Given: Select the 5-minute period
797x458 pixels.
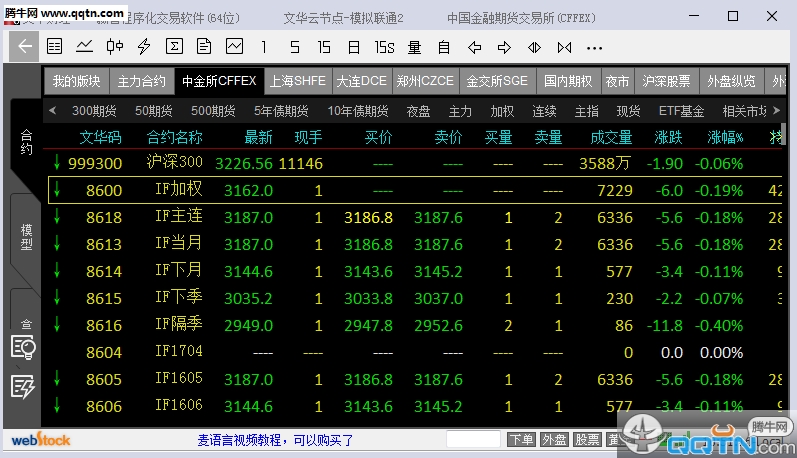Looking at the screenshot, I should click(x=294, y=47).
